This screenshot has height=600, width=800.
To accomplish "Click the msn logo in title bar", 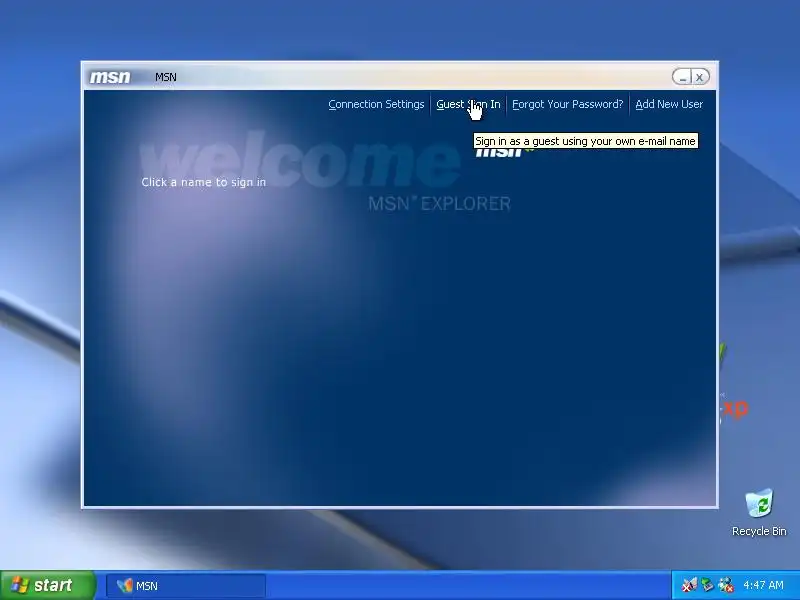I will click(x=110, y=77).
